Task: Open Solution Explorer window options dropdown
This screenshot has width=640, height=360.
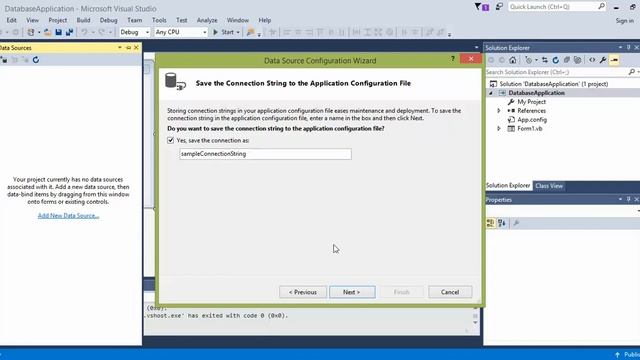Action: pos(620,48)
